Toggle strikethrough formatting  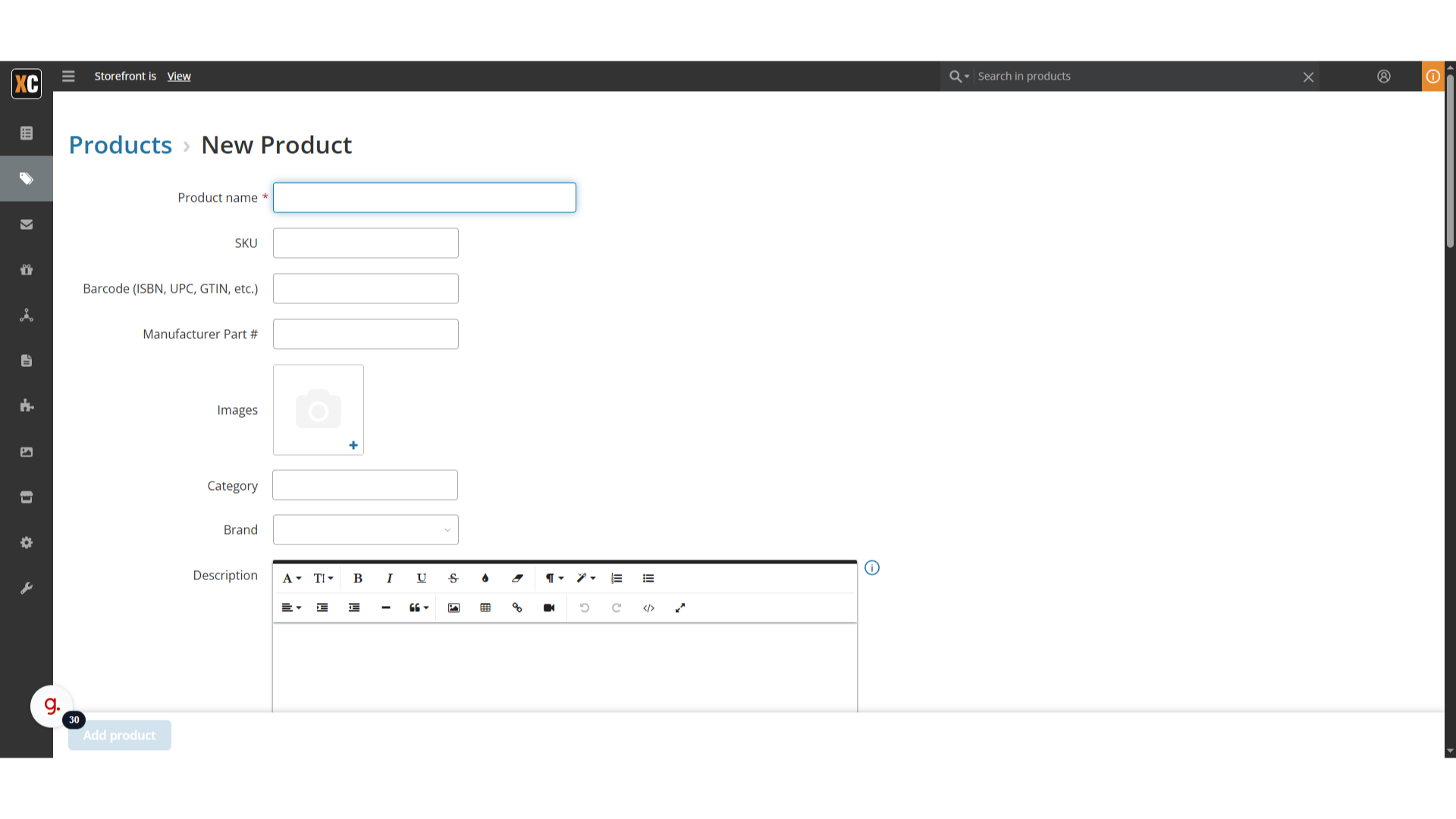(453, 579)
